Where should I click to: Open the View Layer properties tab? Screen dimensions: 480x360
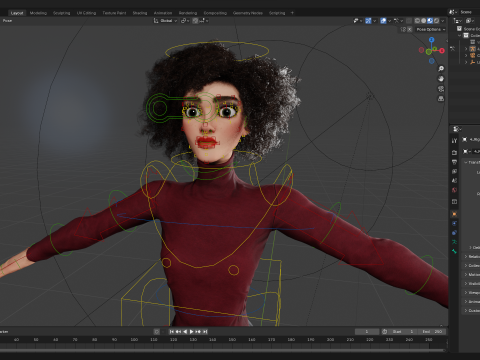[454, 171]
